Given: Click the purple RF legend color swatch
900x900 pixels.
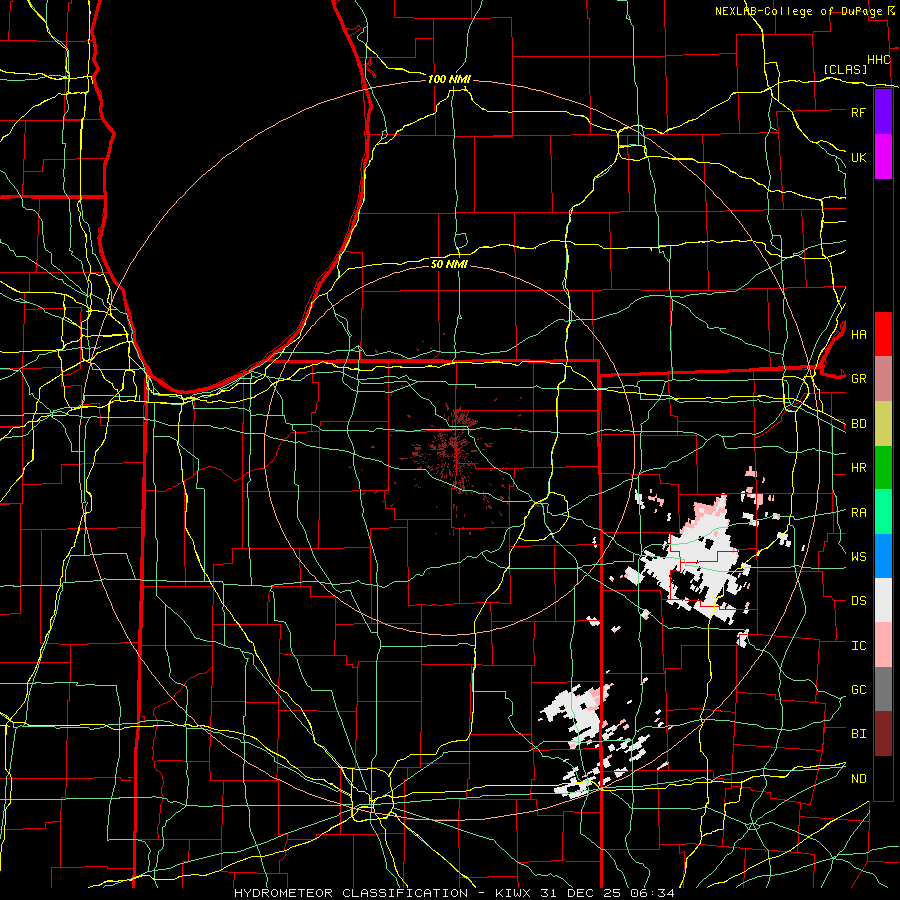Looking at the screenshot, I should 883,112.
